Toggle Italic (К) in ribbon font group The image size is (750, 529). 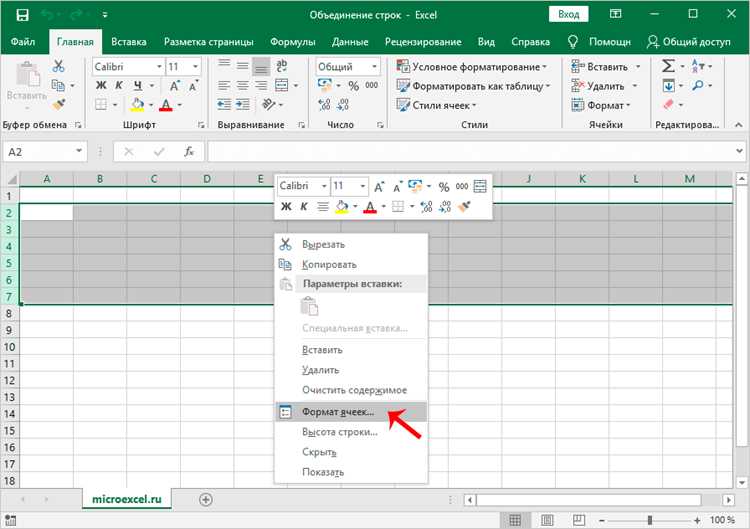119,85
